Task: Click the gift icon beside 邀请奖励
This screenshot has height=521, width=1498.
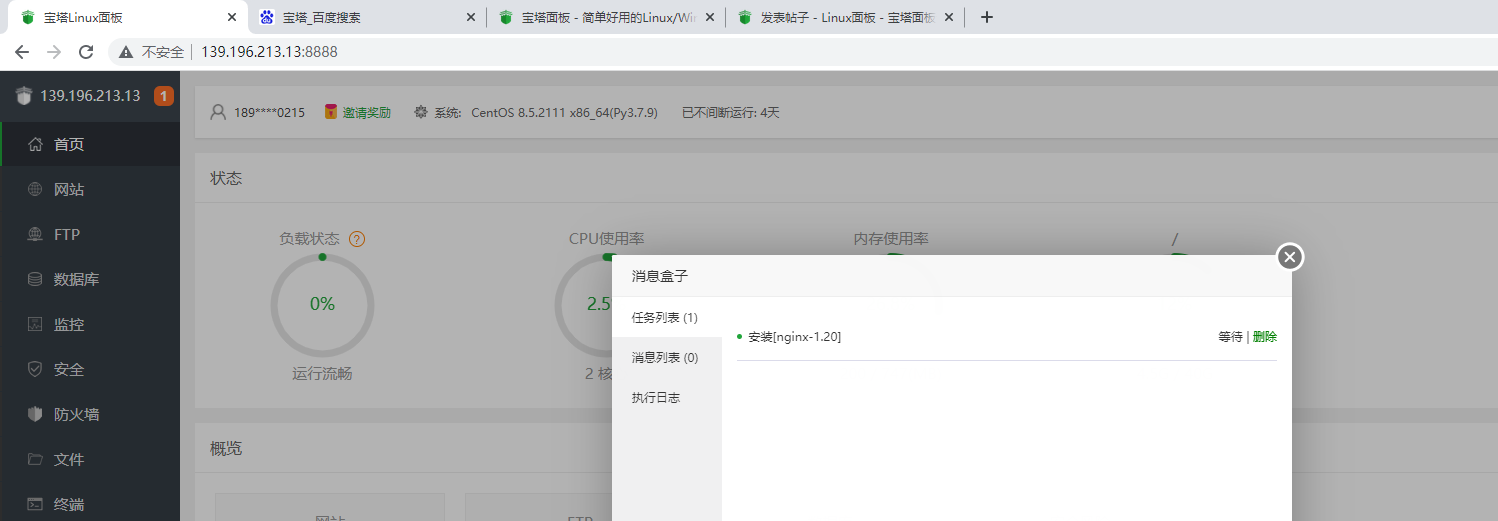Action: pos(331,112)
